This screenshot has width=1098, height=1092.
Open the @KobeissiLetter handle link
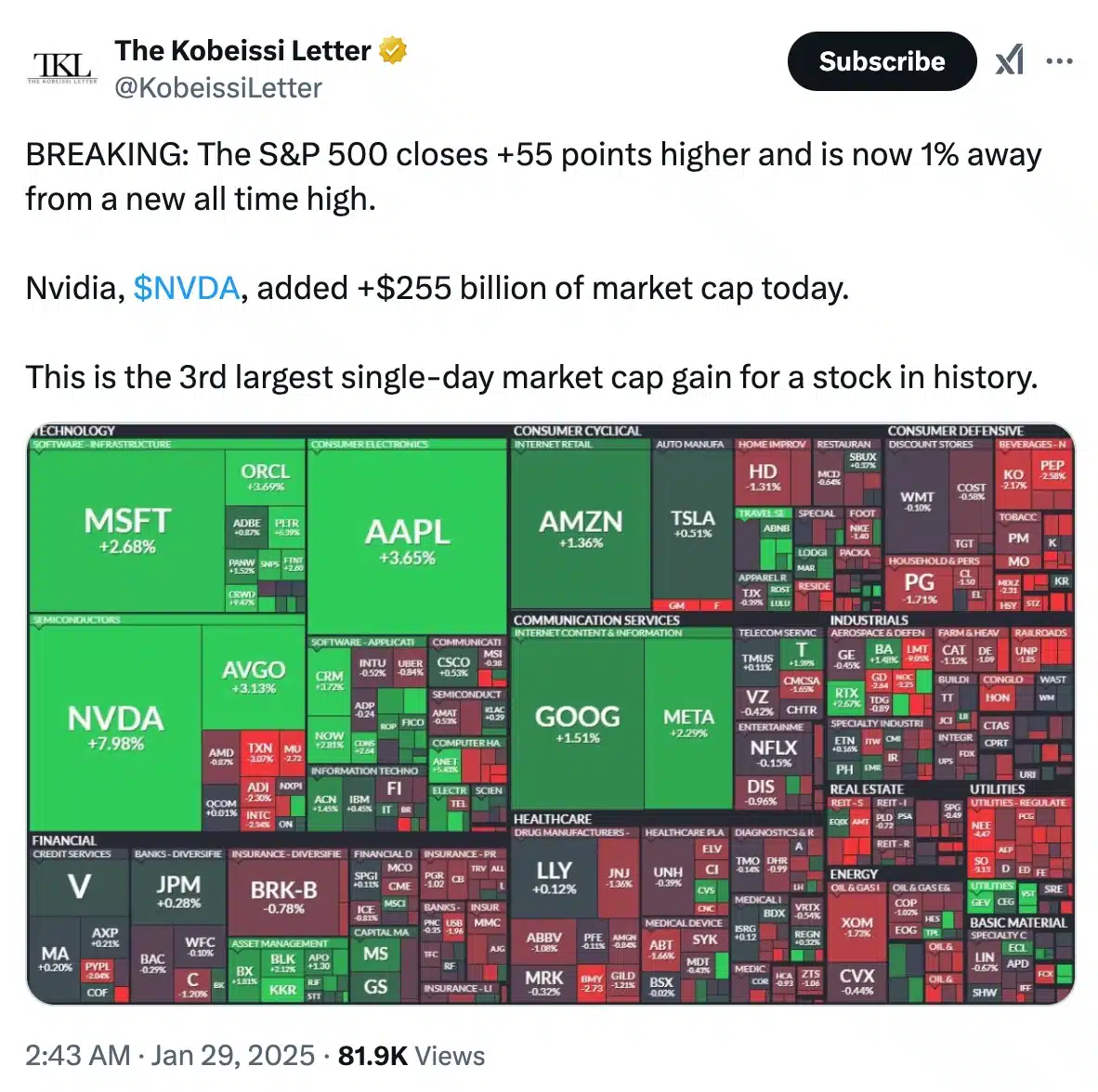(217, 88)
